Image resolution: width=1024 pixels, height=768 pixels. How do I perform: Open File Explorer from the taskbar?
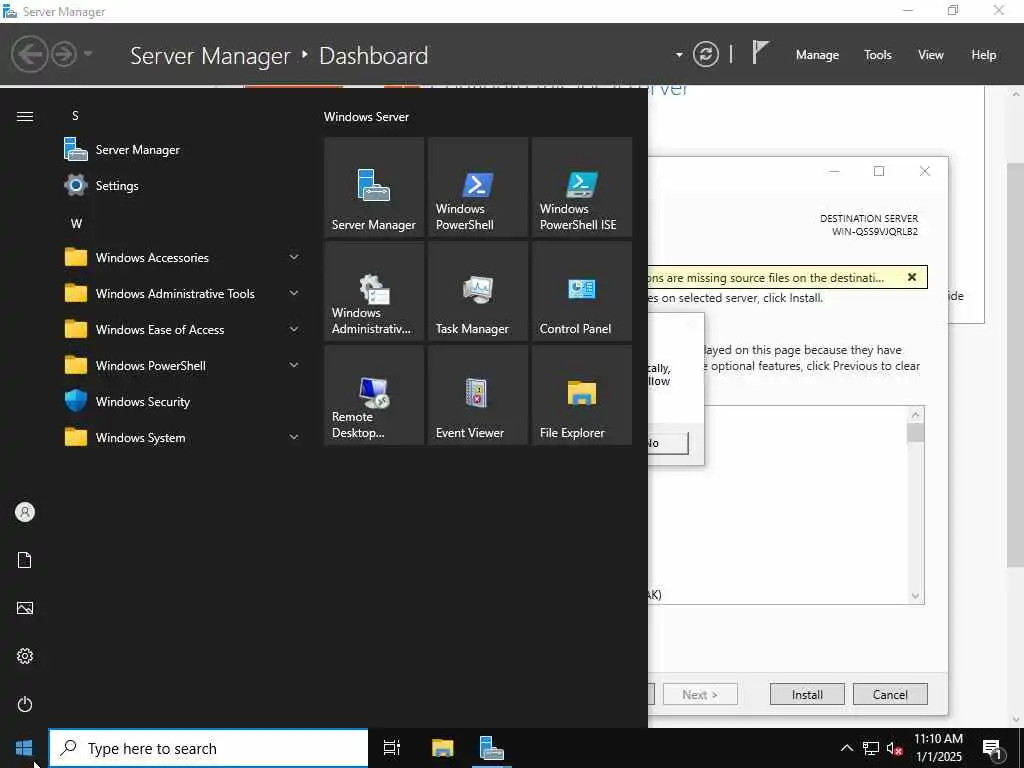click(x=442, y=748)
